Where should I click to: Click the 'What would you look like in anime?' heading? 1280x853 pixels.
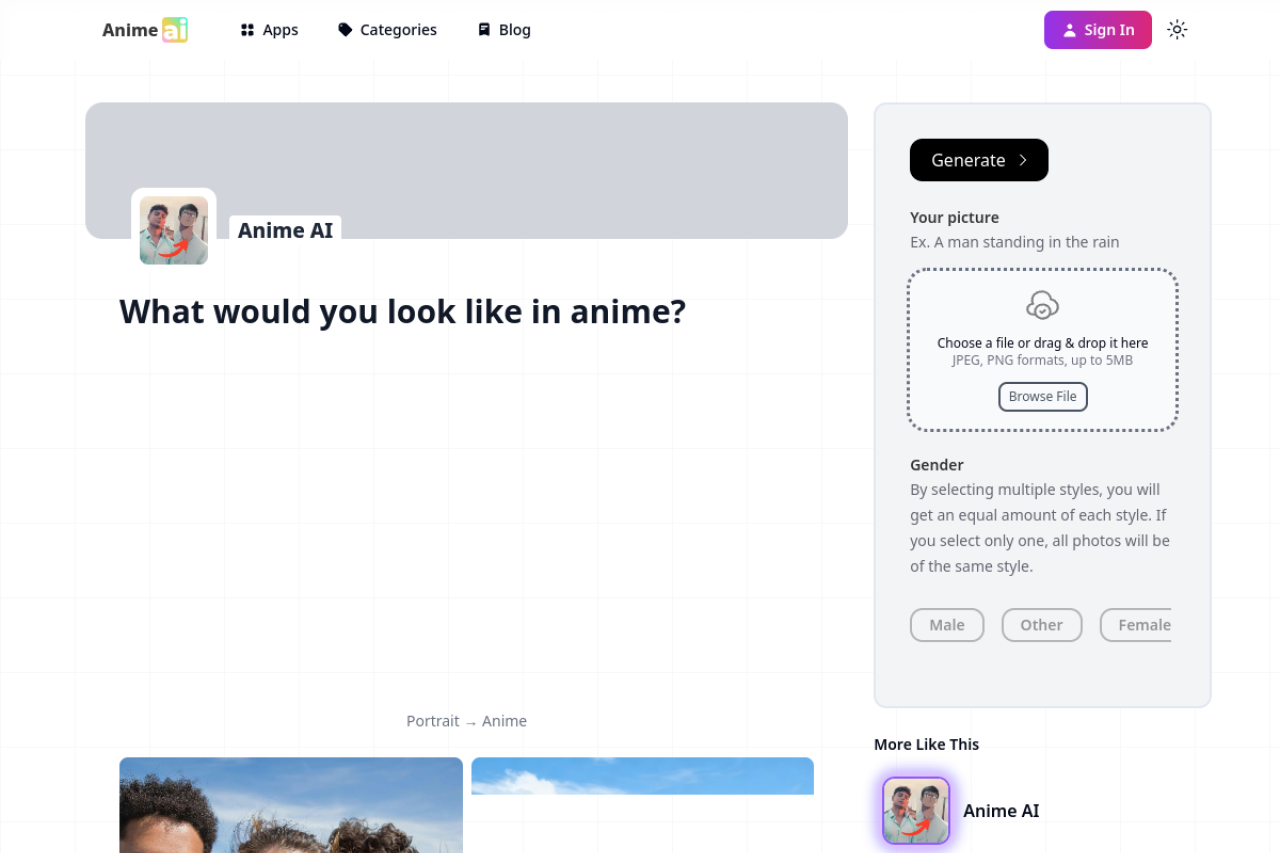(403, 312)
